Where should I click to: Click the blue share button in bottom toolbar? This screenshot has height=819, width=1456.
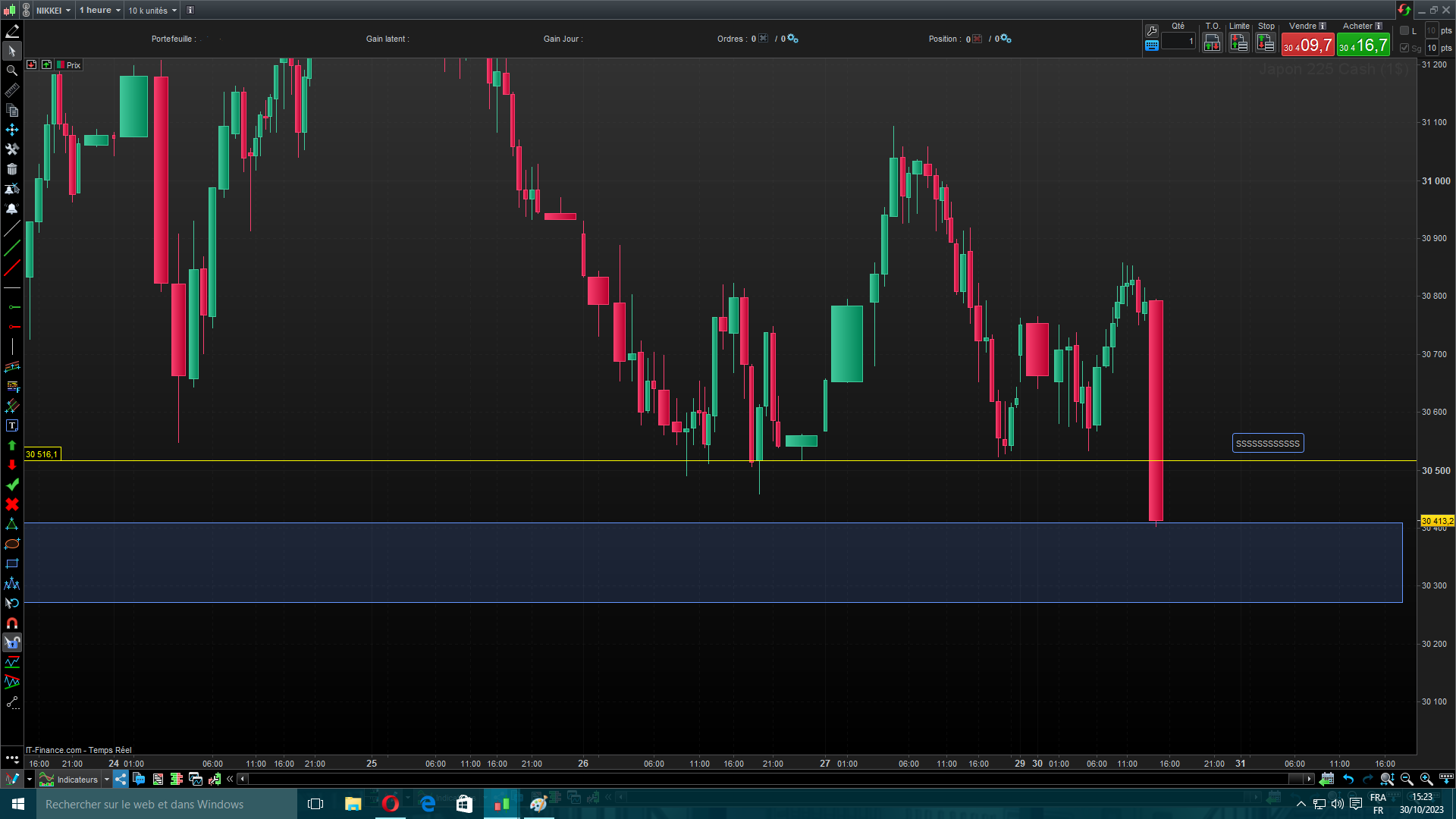[121, 779]
